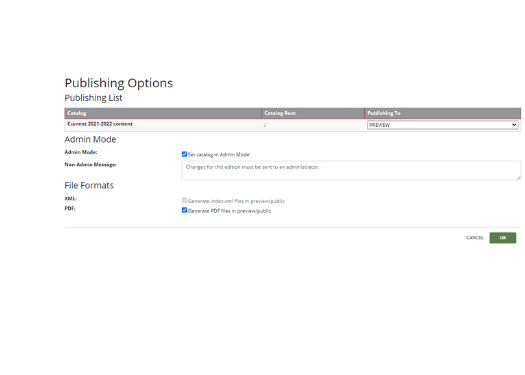Image resolution: width=525 pixels, height=375 pixels.
Task: Click into the Non-Admin Message text area
Action: point(351,170)
